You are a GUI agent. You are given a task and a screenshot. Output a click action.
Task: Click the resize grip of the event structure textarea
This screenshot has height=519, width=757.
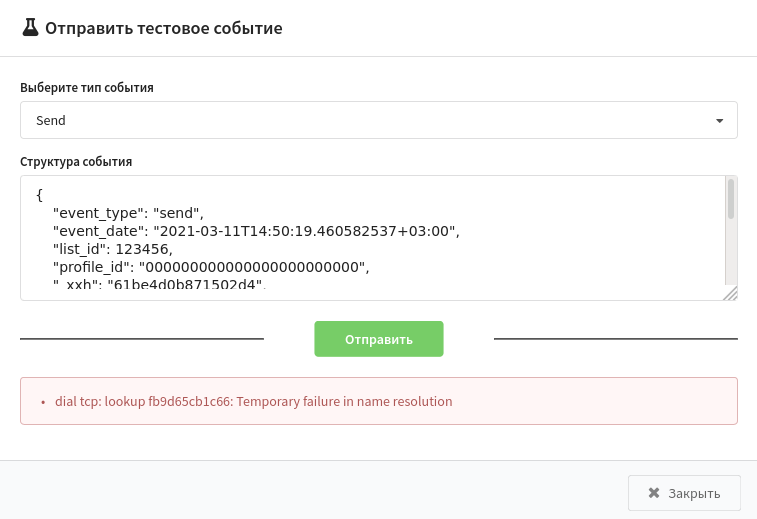(x=730, y=293)
